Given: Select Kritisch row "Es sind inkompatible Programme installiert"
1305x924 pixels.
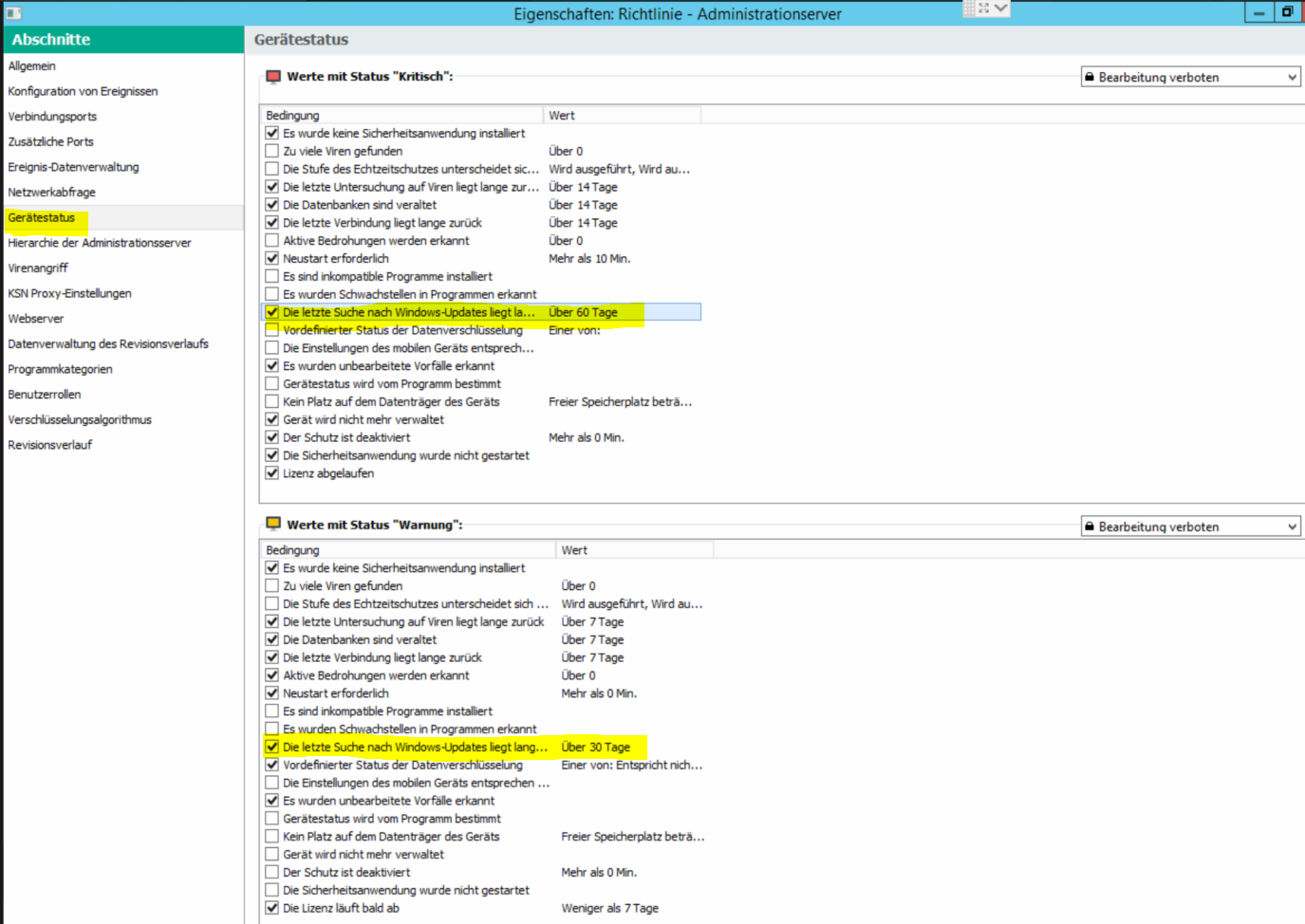Looking at the screenshot, I should click(x=387, y=276).
